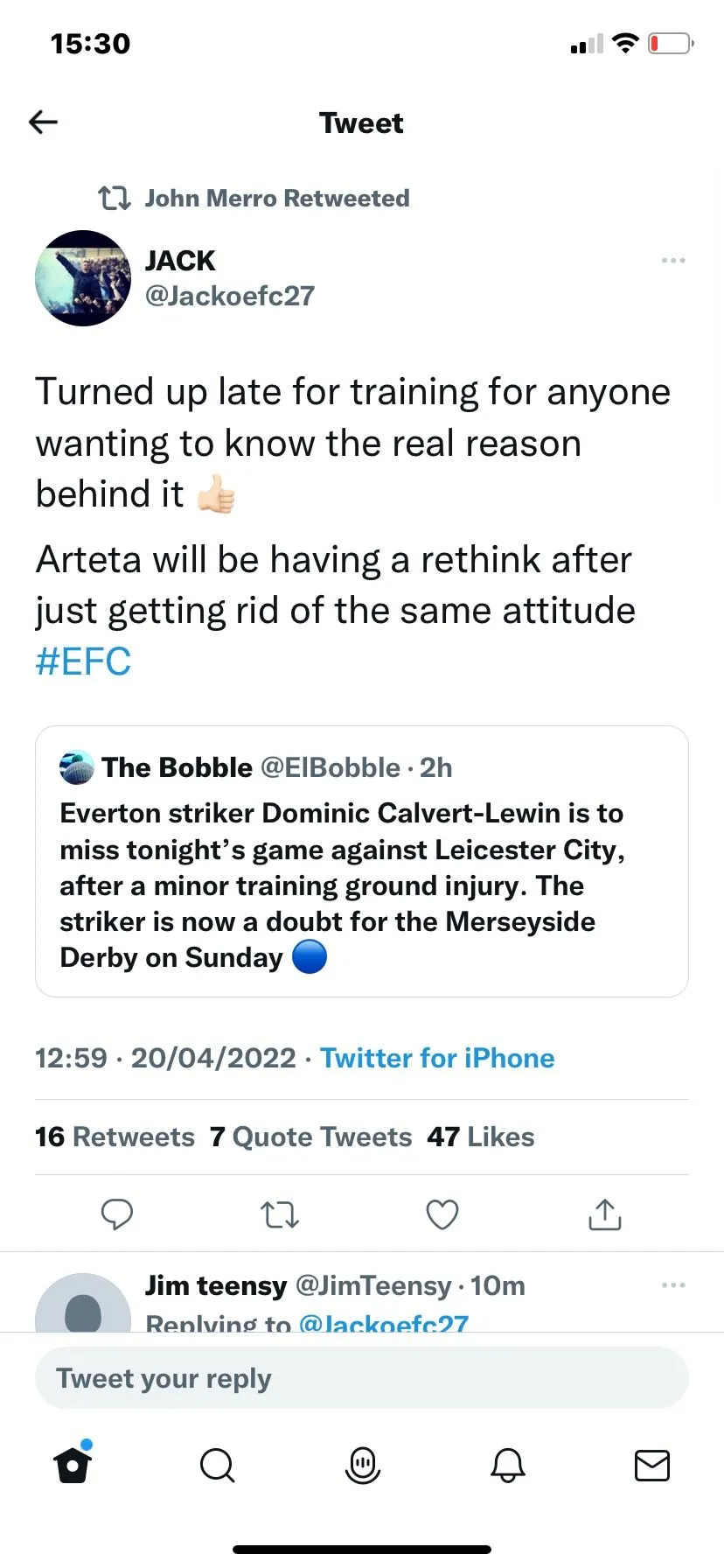The height and width of the screenshot is (1568, 724).
Task: View the 16 Retweets list
Action: pos(115,1137)
